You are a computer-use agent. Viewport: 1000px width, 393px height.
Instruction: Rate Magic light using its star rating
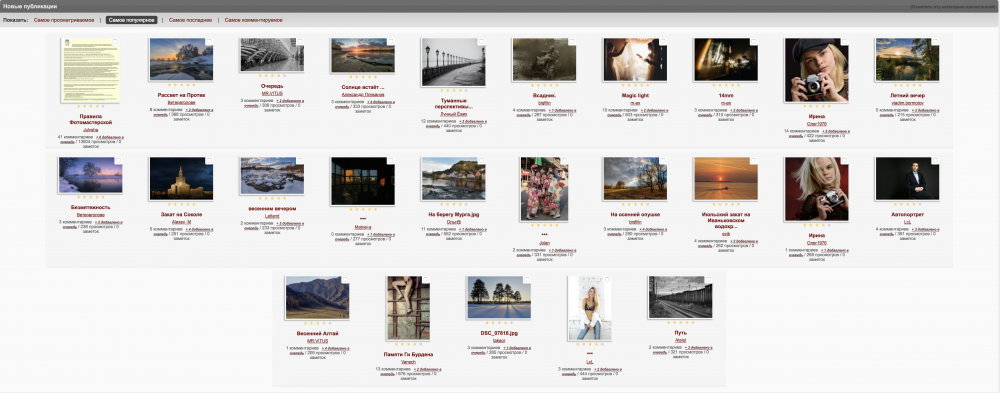point(635,85)
